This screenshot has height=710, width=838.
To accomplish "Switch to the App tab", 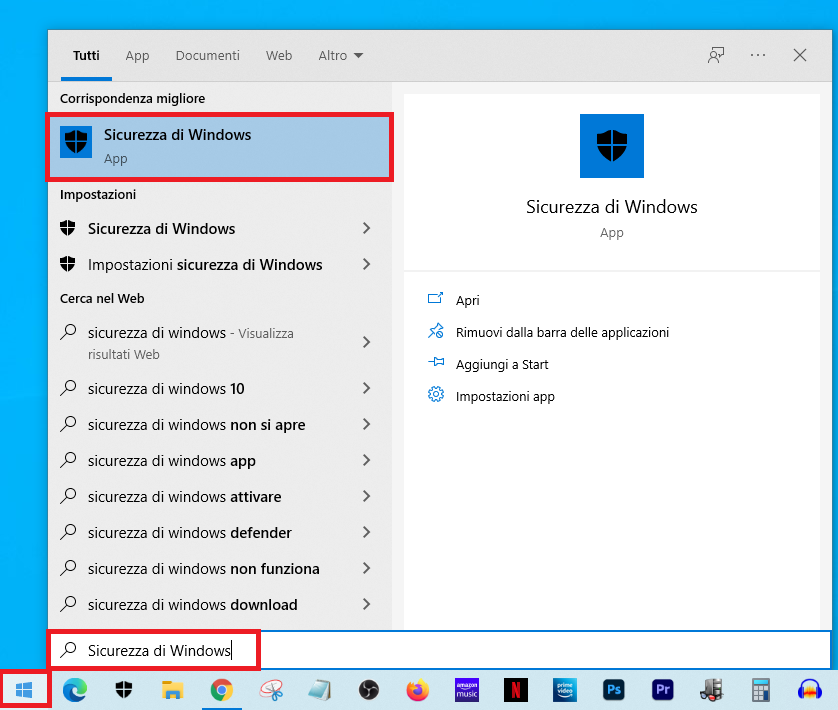I will click(137, 56).
